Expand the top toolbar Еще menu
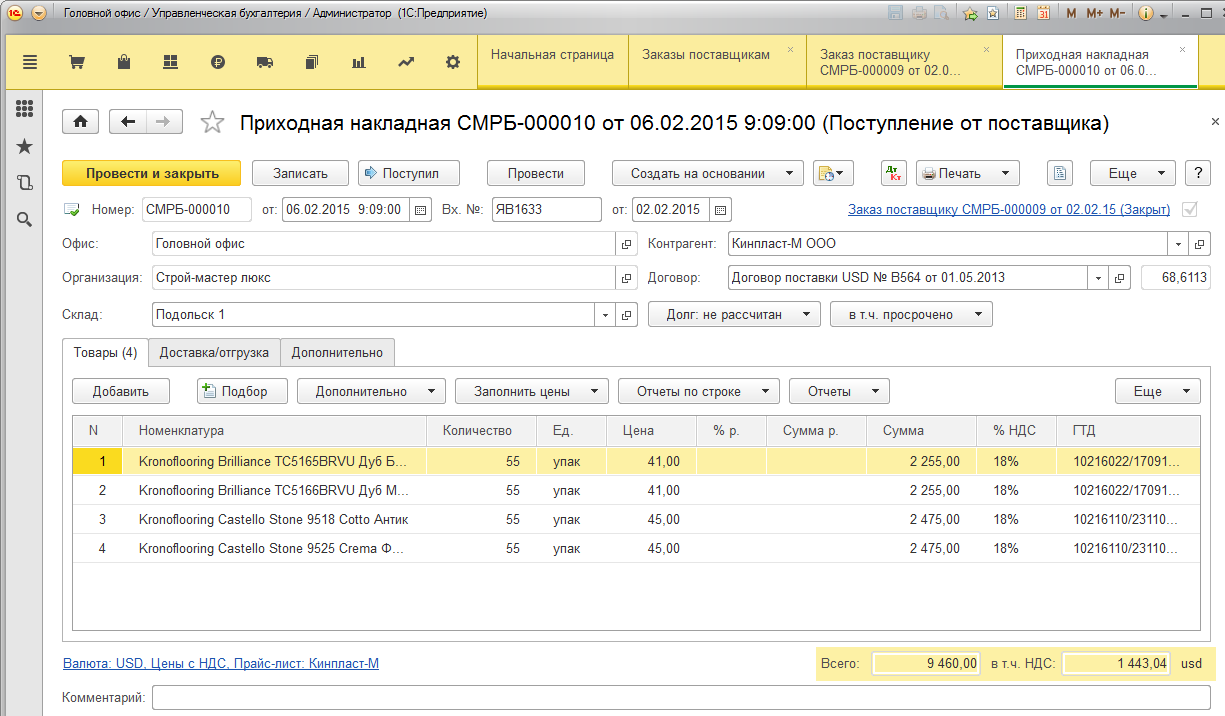This screenshot has height=716, width=1225. point(1132,173)
